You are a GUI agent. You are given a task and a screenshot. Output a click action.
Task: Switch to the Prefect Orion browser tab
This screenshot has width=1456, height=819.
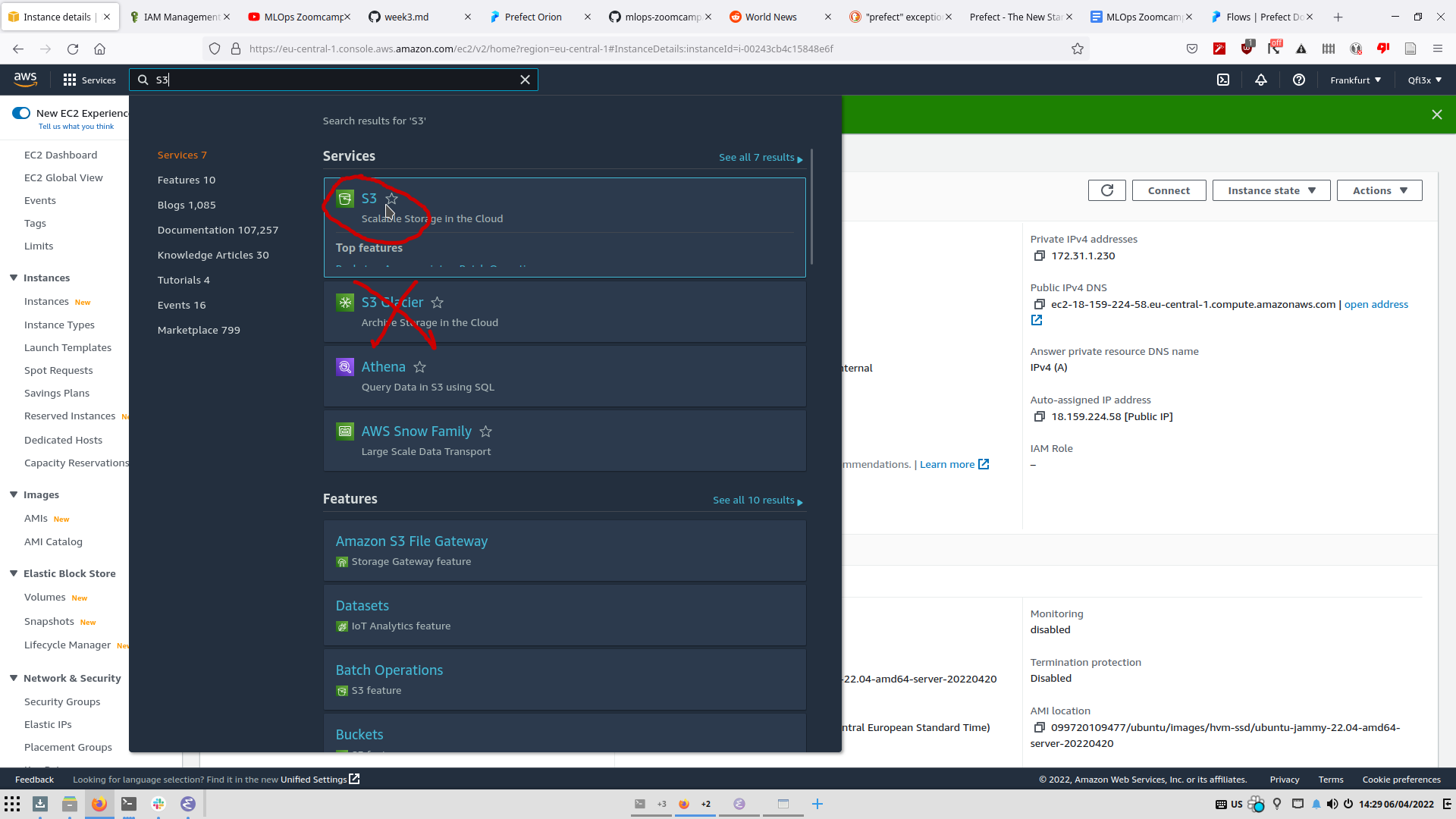coord(533,17)
